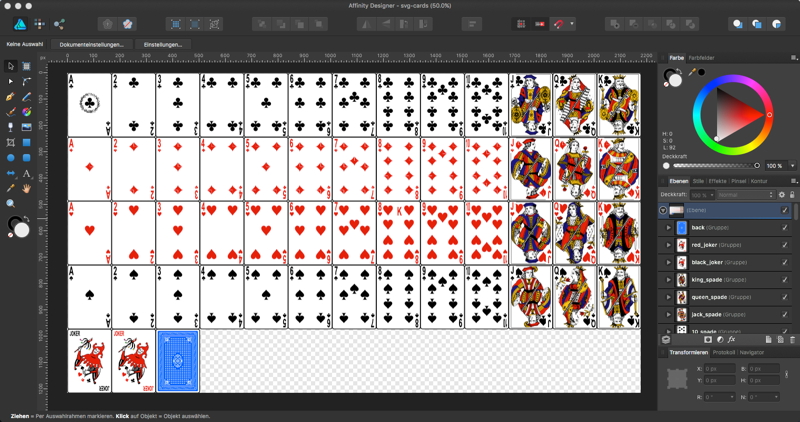Uncheck visibility of red_joker layer
Viewport: 800px width, 422px height.
(x=784, y=245)
